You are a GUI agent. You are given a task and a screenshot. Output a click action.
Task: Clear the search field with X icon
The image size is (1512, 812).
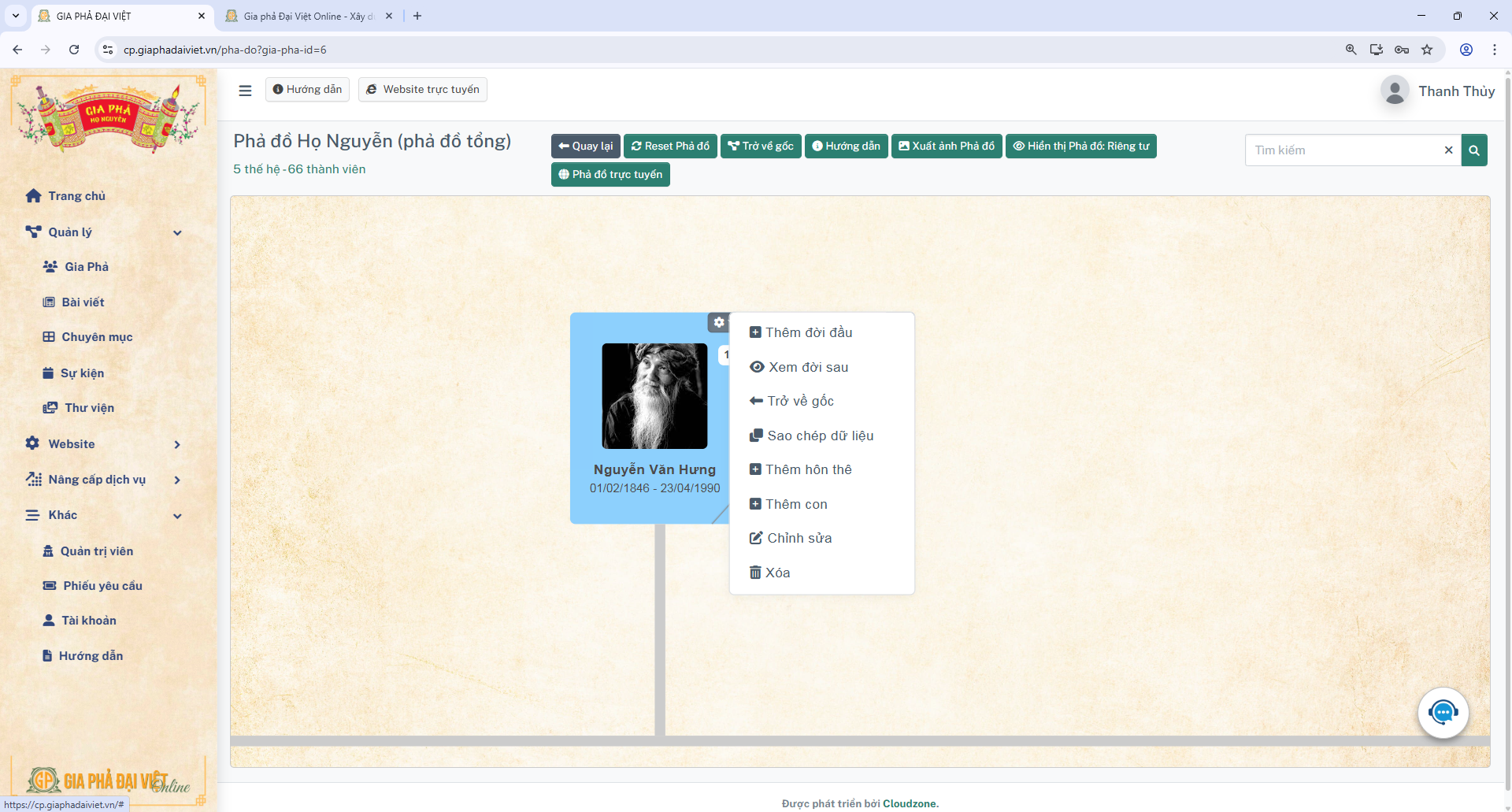click(x=1447, y=150)
